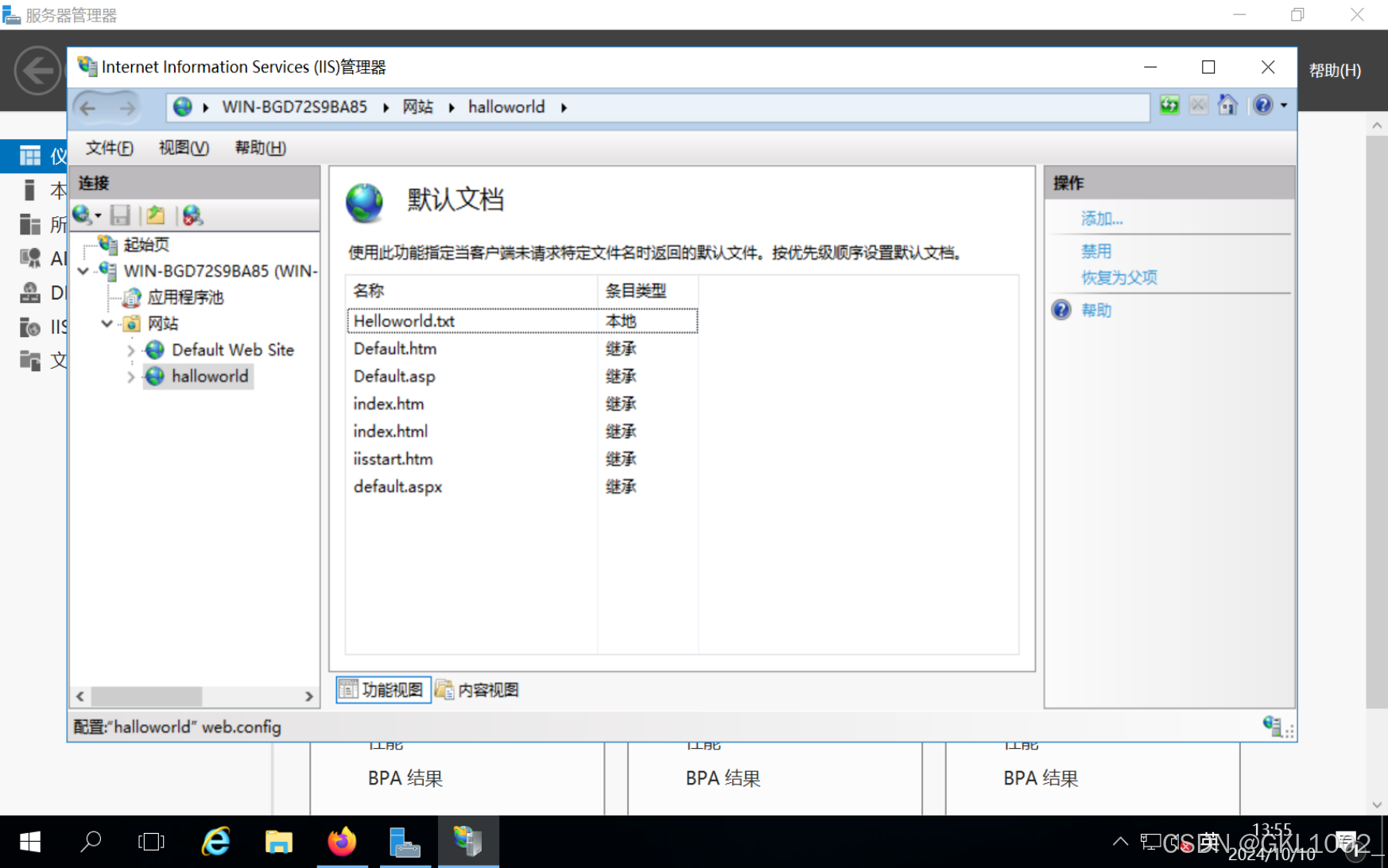Launch Firefox from the taskbar
Viewport: 1388px width, 868px height.
342,842
